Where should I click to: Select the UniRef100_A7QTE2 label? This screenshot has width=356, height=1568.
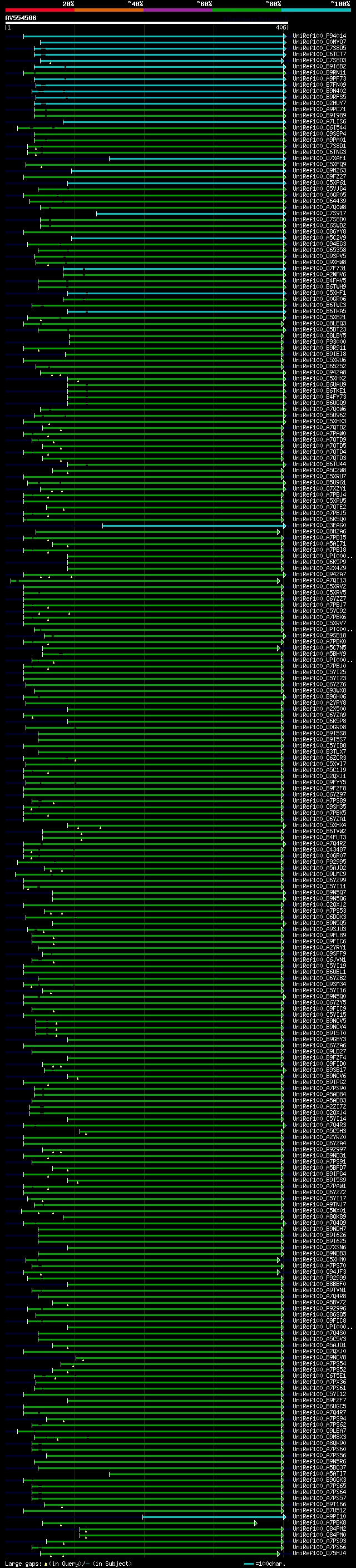point(319,507)
